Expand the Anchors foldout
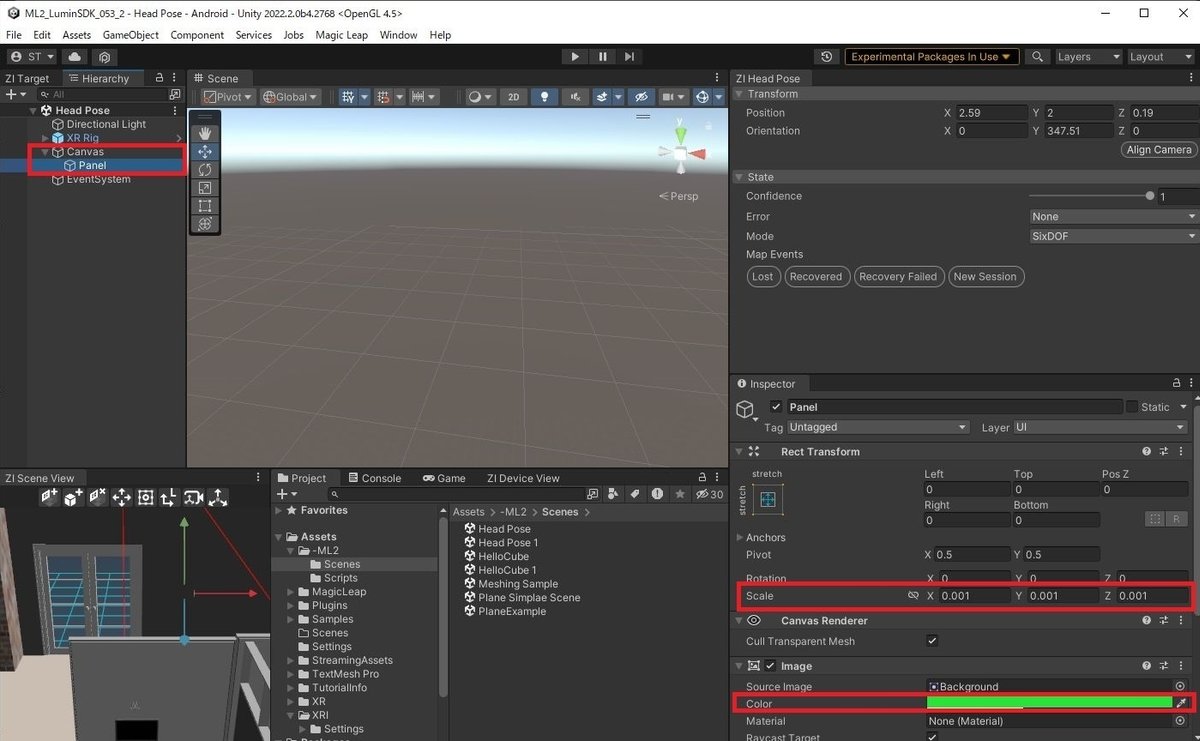The width and height of the screenshot is (1200, 741). (x=740, y=538)
